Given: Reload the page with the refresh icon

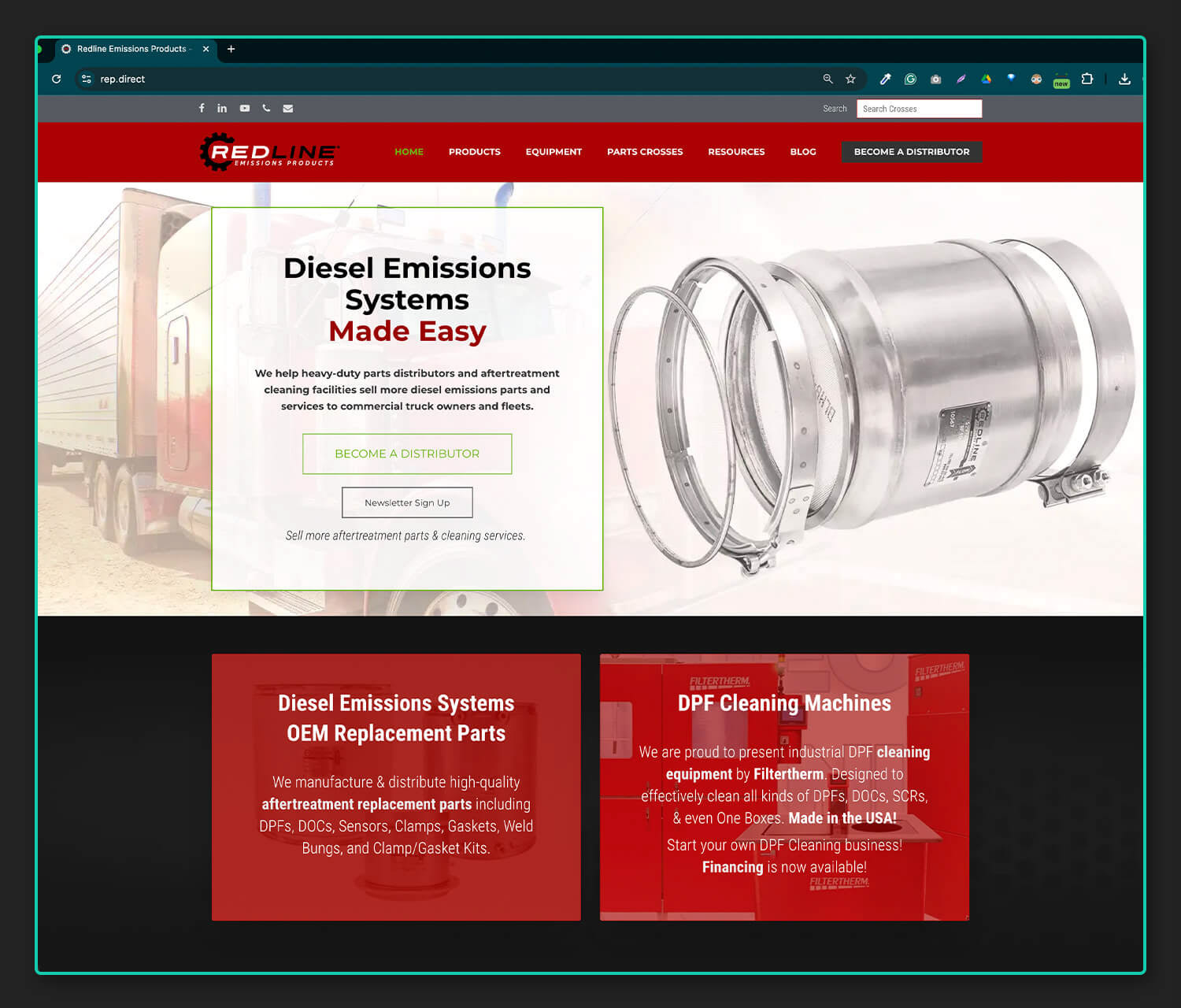Looking at the screenshot, I should click(56, 79).
